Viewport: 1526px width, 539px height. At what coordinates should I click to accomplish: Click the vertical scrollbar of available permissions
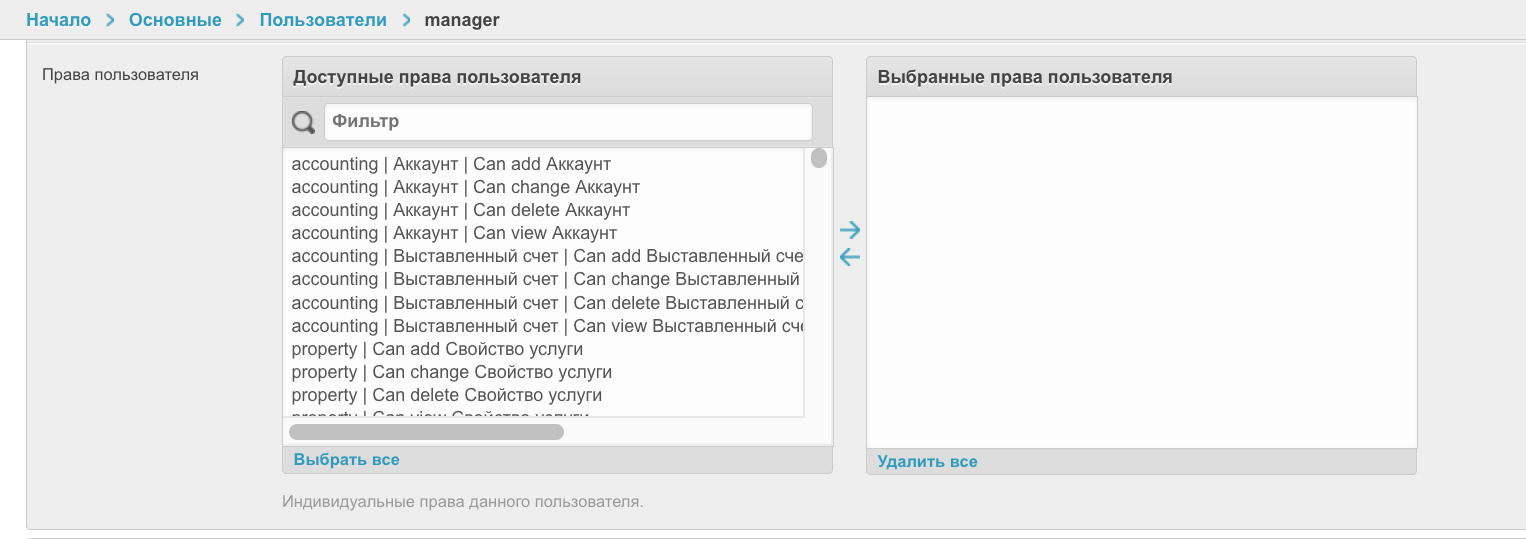point(819,159)
